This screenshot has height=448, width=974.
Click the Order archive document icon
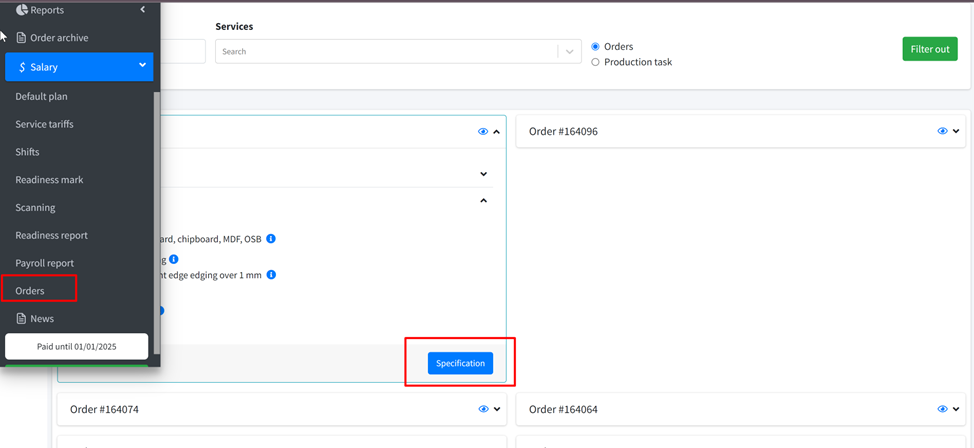21,38
